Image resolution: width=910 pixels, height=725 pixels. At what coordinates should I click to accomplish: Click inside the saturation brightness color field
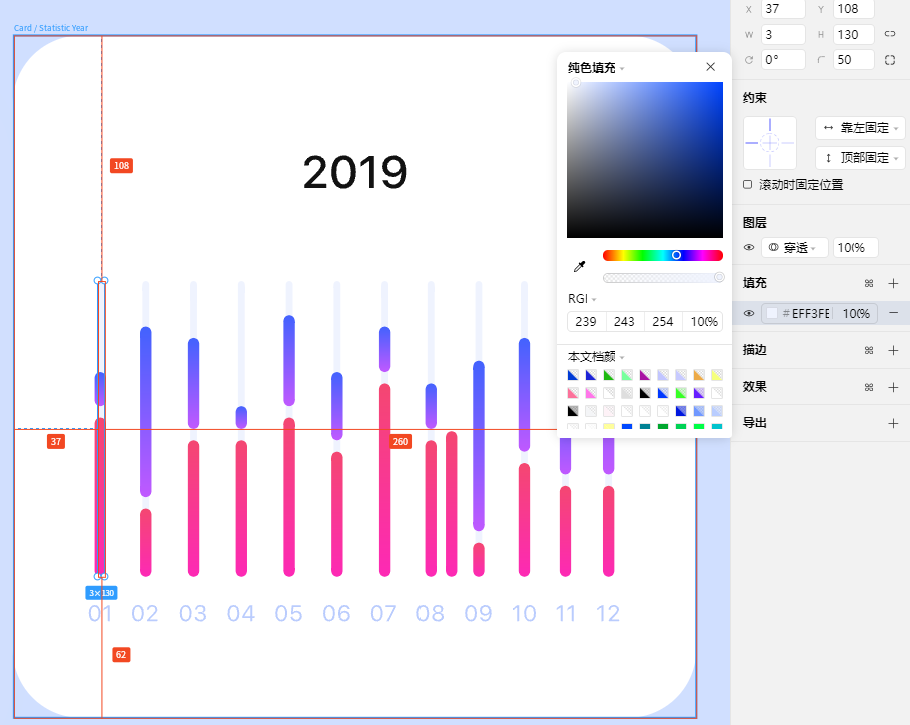click(x=645, y=160)
